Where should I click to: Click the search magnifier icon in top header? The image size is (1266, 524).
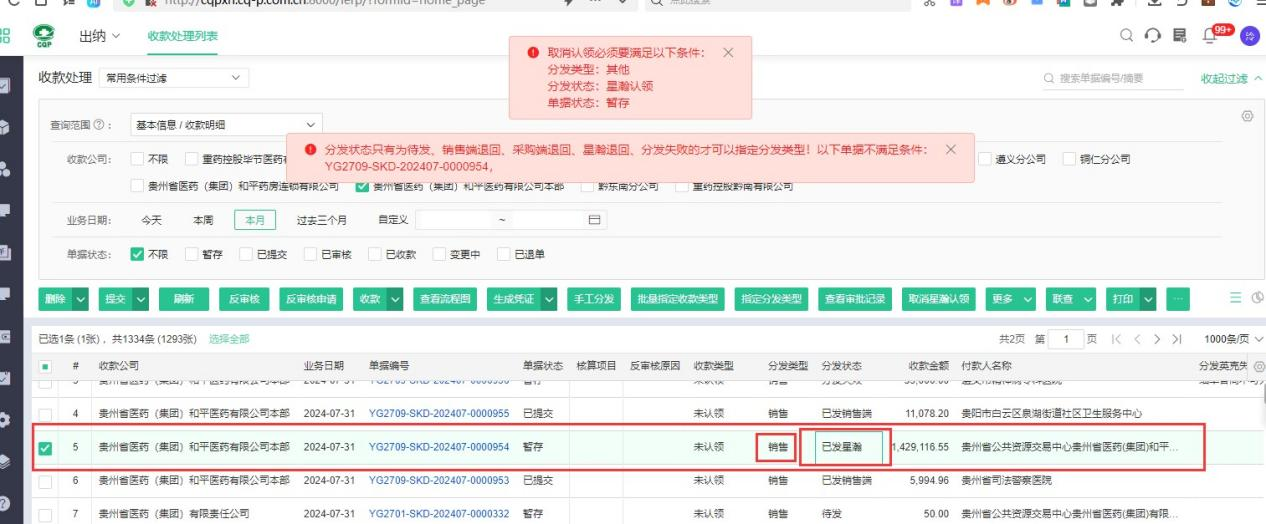pos(1126,36)
